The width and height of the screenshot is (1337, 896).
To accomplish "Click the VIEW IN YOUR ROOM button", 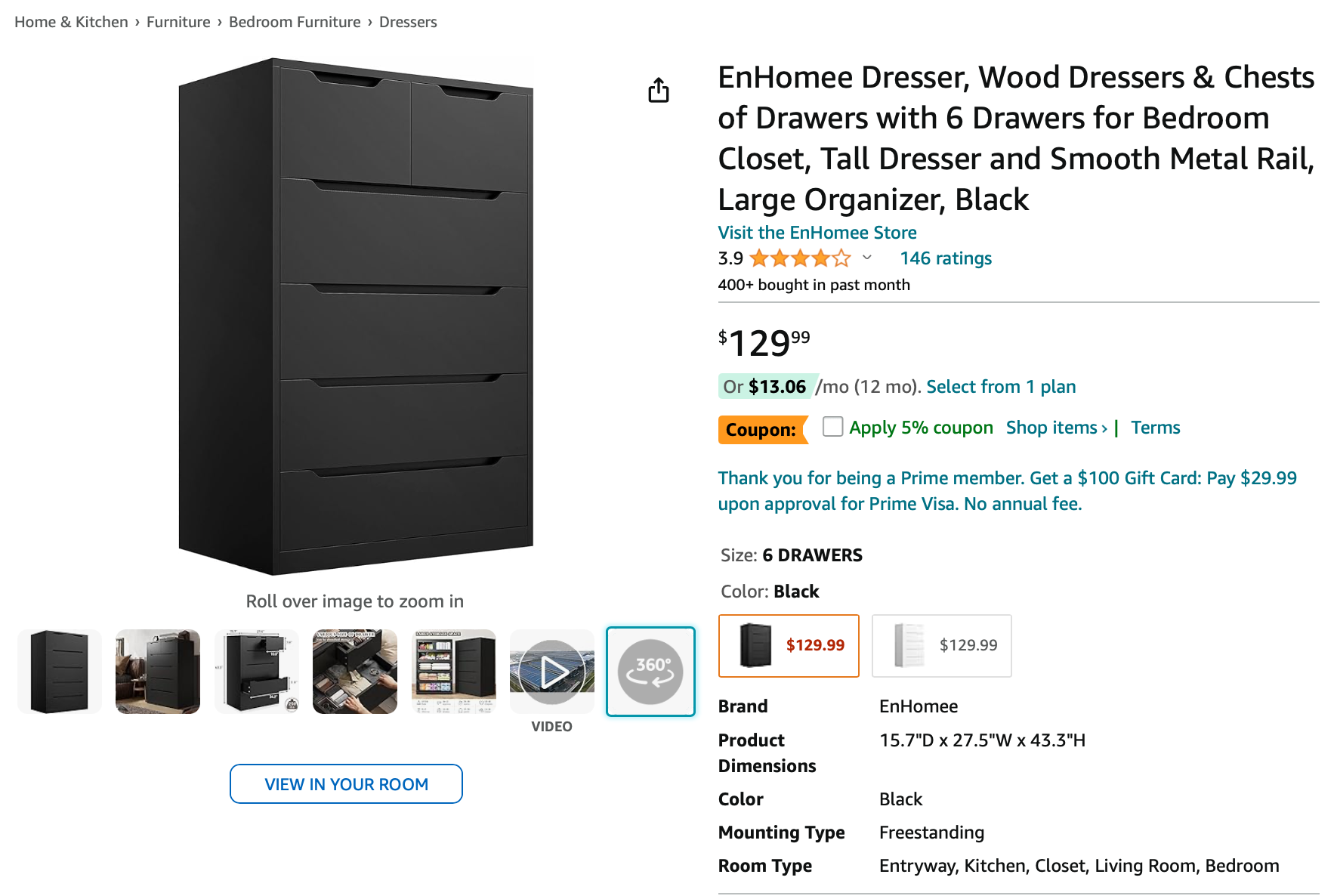I will point(346,784).
